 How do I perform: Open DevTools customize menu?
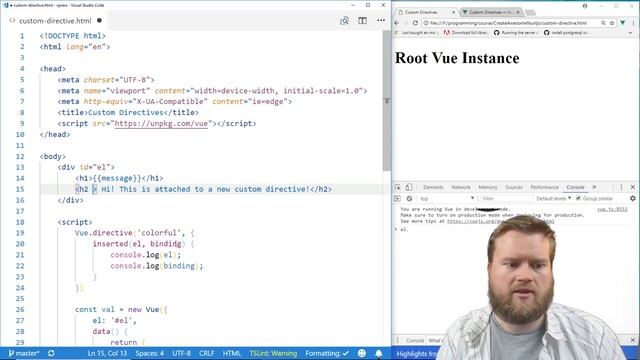click(621, 187)
